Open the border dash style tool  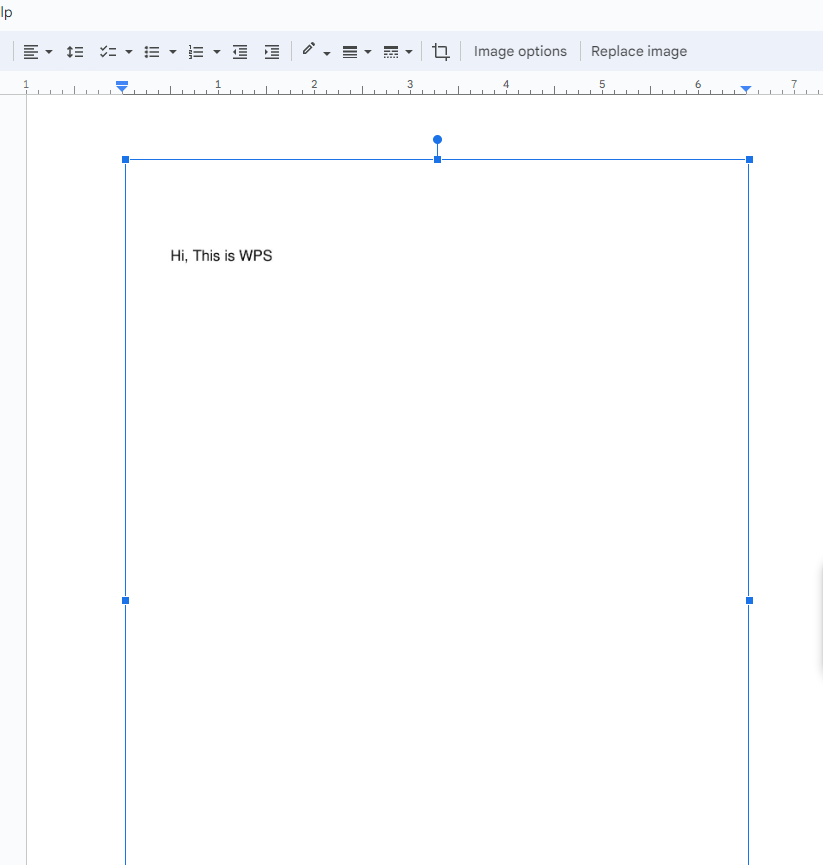[391, 51]
